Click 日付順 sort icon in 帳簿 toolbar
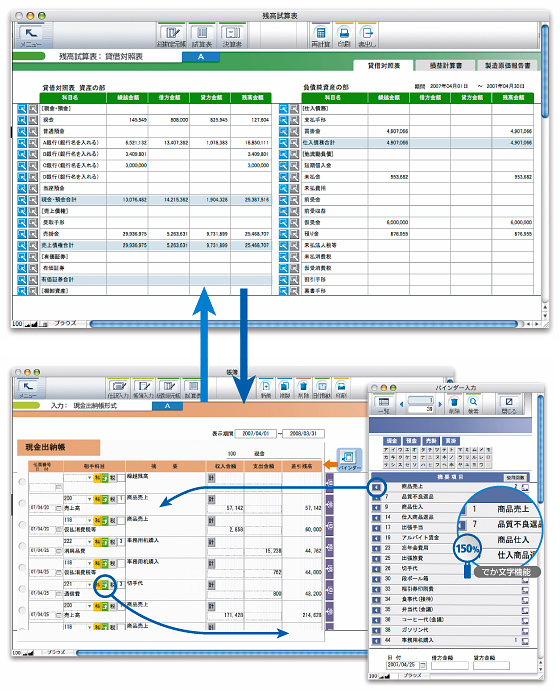The height and width of the screenshot is (693, 560). (x=322, y=389)
